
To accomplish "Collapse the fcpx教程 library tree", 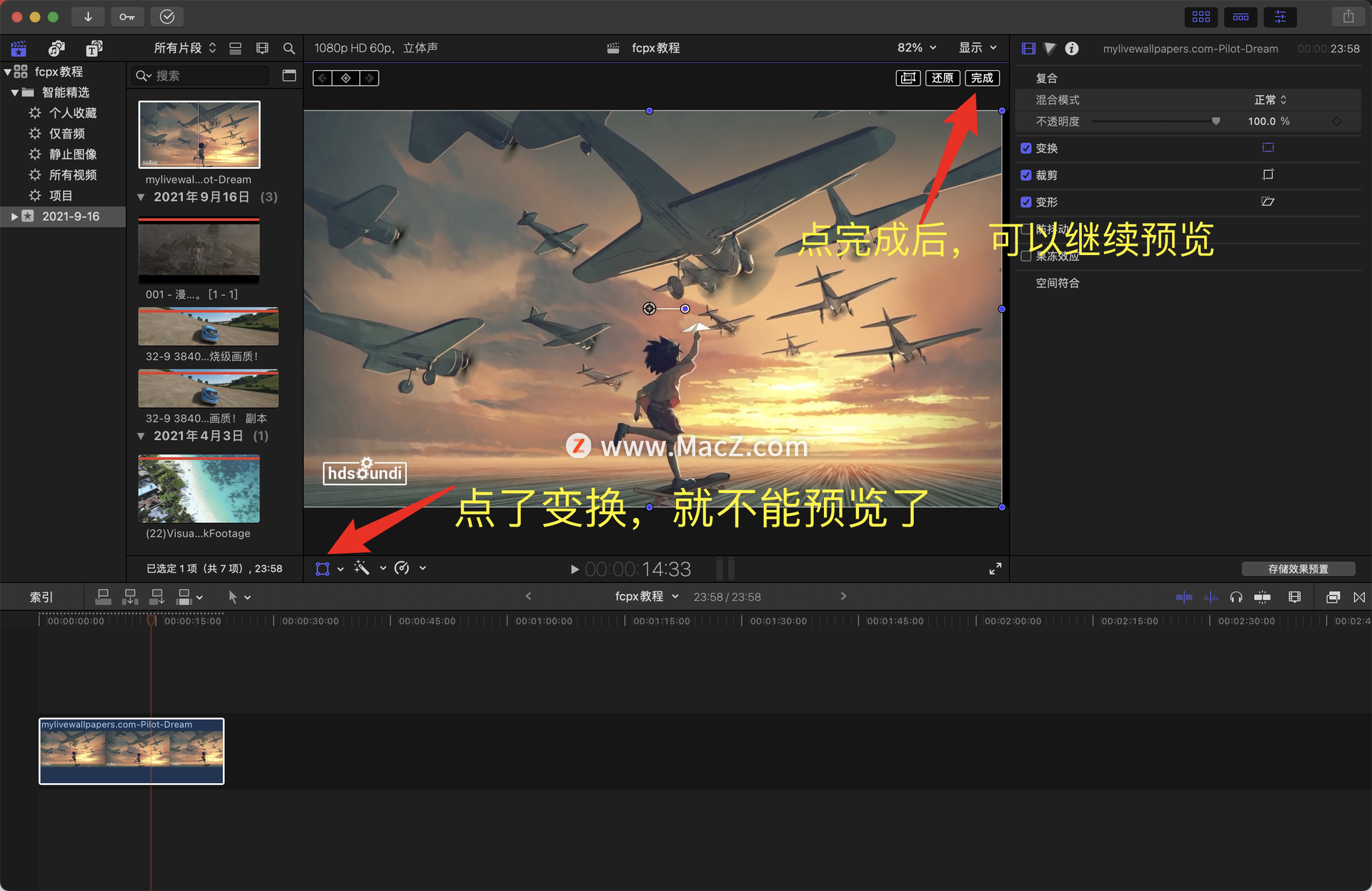I will point(7,71).
